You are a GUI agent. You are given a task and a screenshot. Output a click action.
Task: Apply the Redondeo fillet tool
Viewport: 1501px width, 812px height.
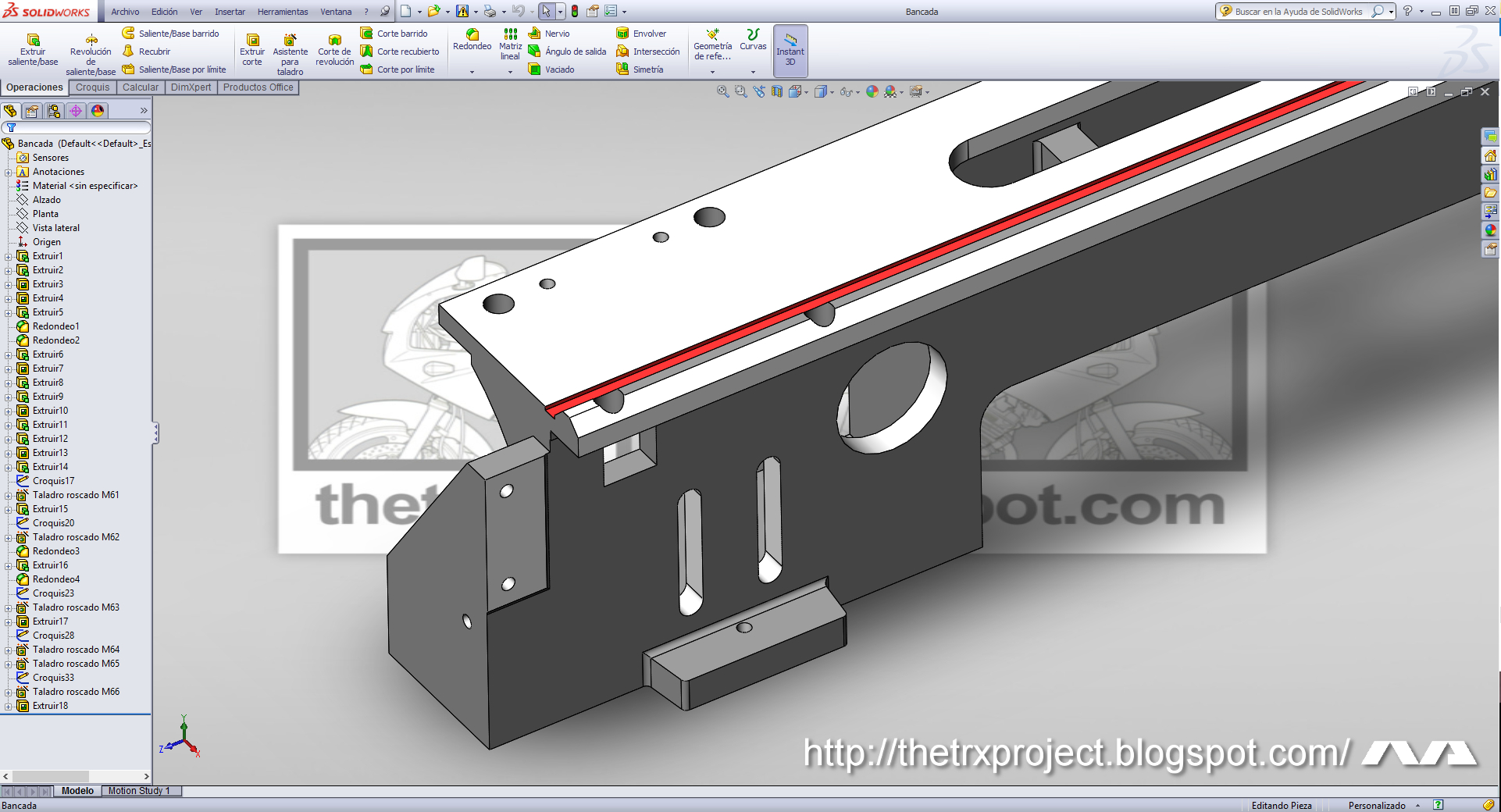[472, 40]
